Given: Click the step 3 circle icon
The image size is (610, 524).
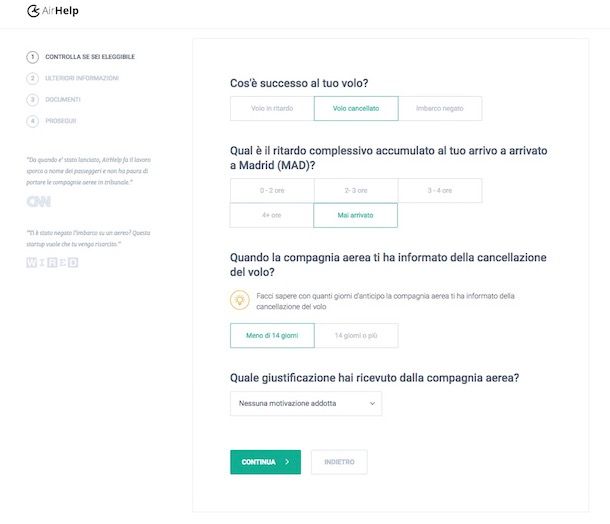Looking at the screenshot, I should pos(33,100).
